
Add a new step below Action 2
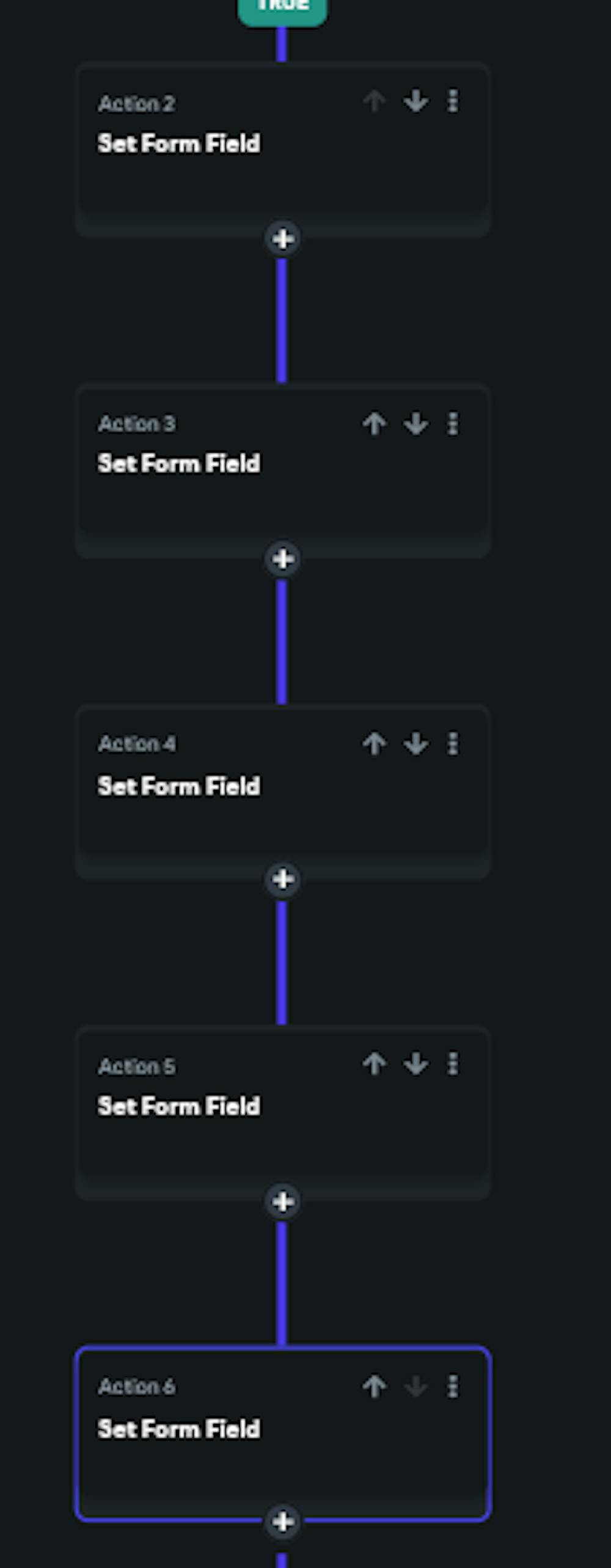tap(283, 240)
